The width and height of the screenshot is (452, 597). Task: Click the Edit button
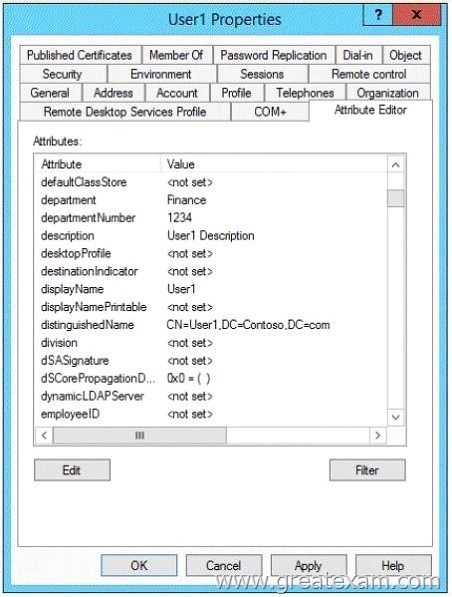[72, 470]
